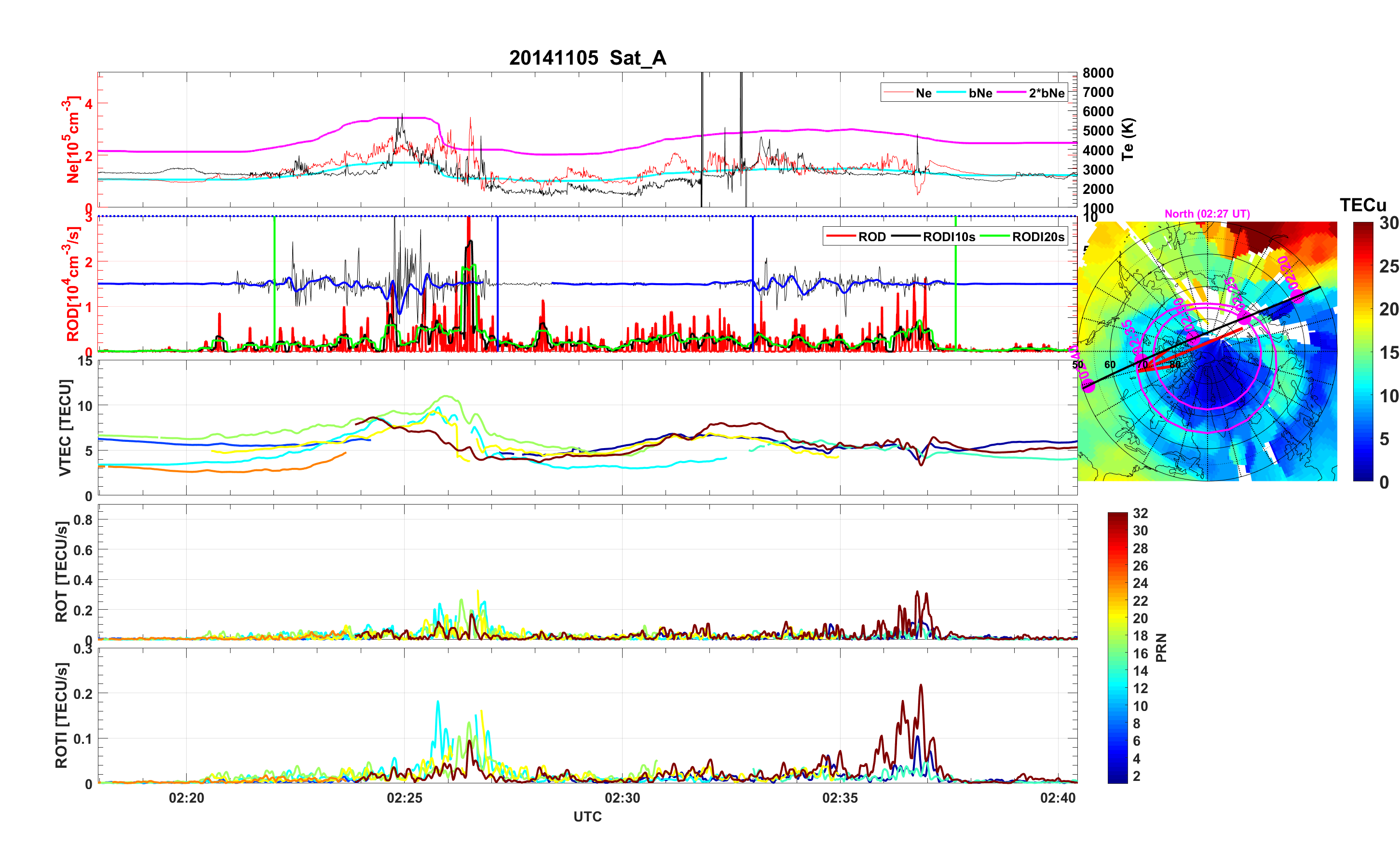Select the ROD red legend entry
The image size is (1400, 847).
coord(871,237)
